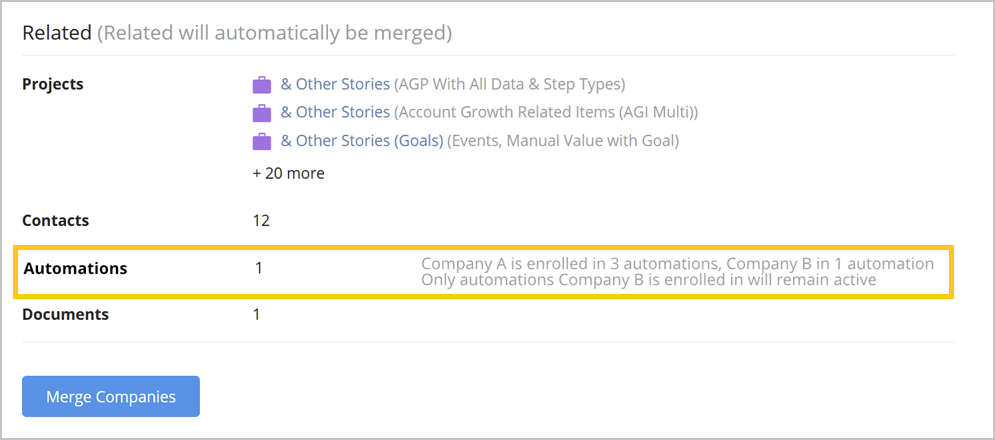Screen dimensions: 995x440
Task: Select the Documents count value 1
Action: point(256,314)
